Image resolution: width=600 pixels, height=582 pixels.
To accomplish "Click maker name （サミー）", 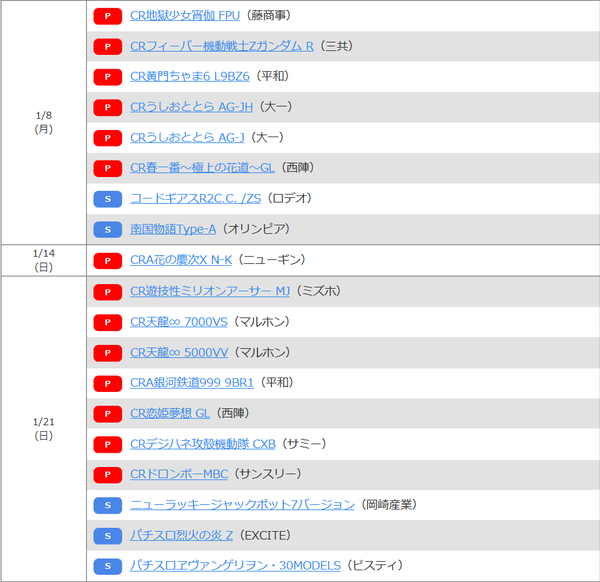I will click(304, 444).
